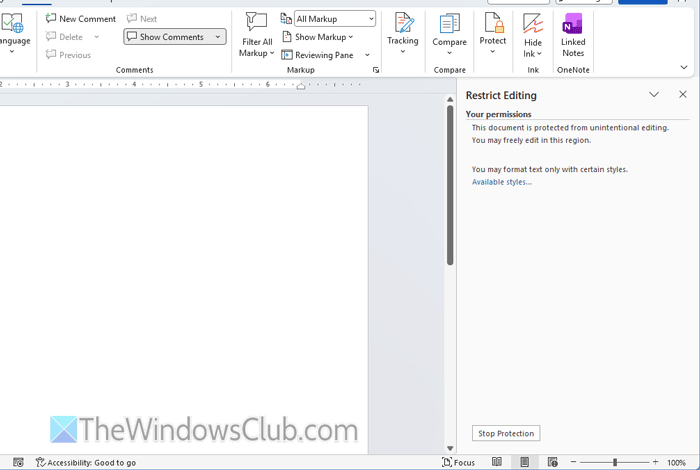Collapse the ribbon with the chevron
Screen dimensions: 700x470
tap(683, 67)
